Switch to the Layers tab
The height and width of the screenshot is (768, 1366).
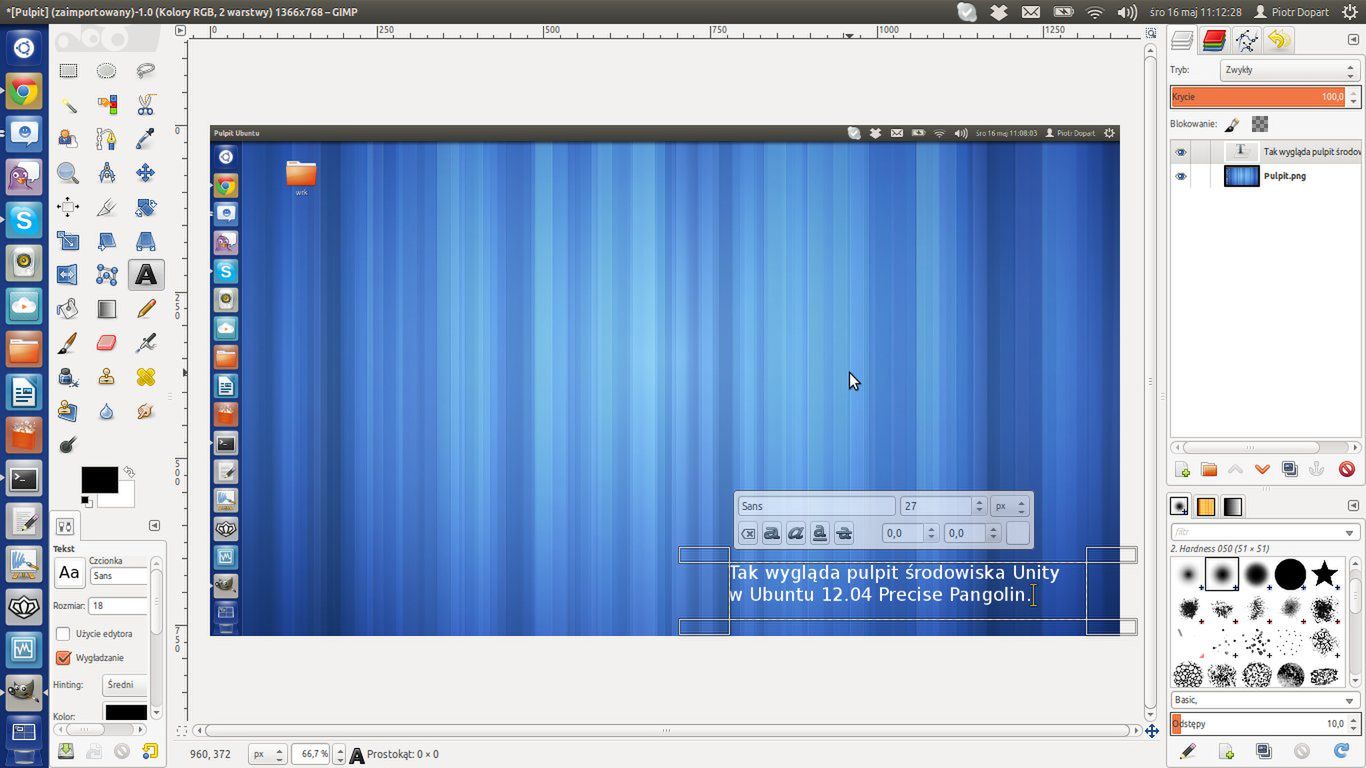click(1182, 40)
